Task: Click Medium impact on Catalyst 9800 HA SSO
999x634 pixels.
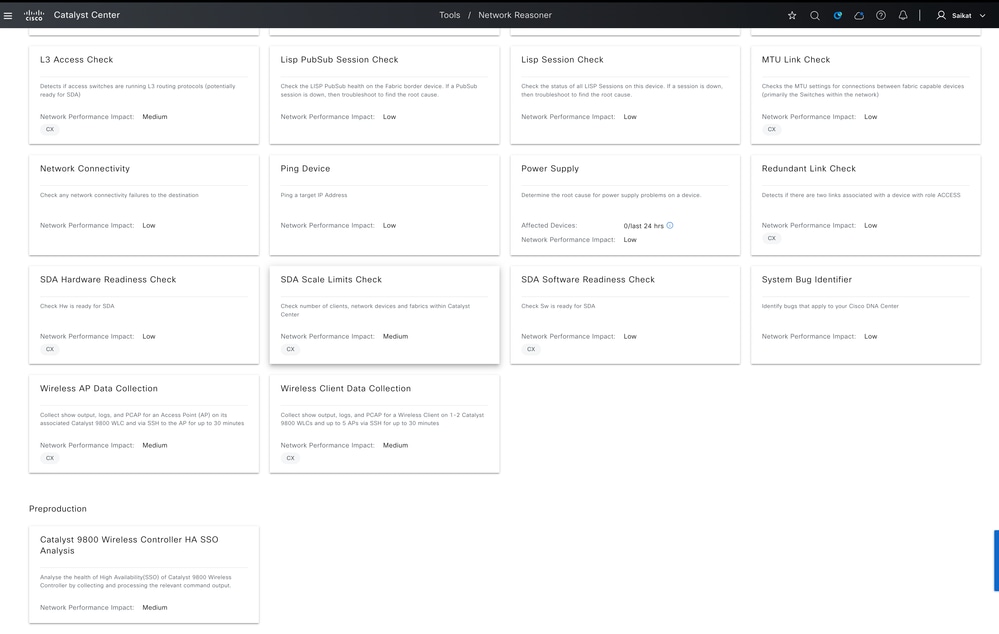Action: 155,607
